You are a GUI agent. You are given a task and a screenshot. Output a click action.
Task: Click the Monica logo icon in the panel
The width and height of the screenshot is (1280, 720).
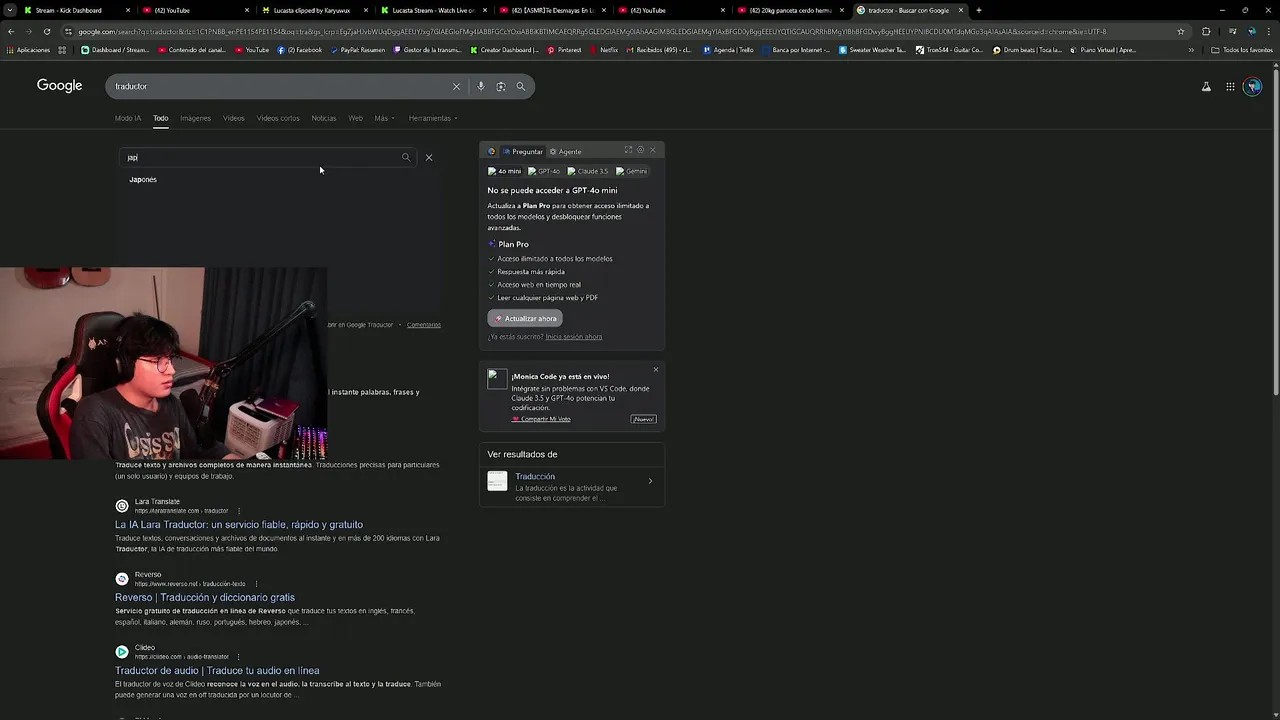pyautogui.click(x=491, y=152)
